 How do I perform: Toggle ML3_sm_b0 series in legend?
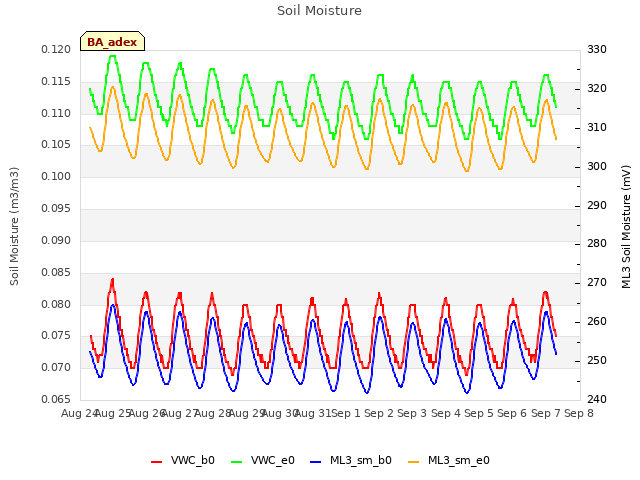351,461
